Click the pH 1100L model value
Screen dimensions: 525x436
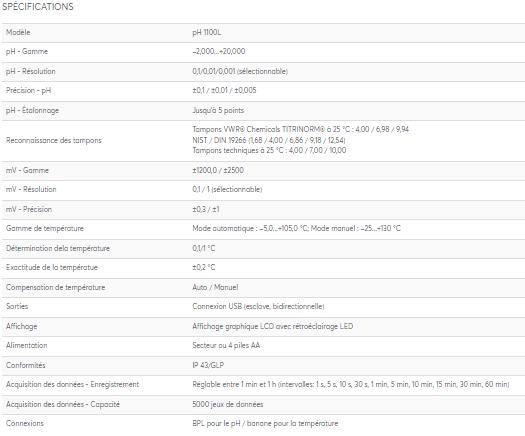pos(207,32)
